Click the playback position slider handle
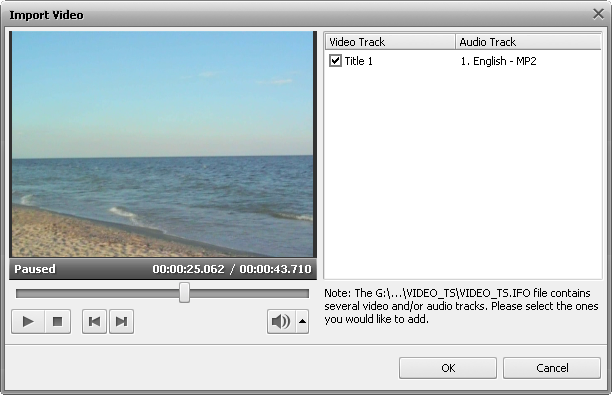612x395 pixels. tap(184, 293)
